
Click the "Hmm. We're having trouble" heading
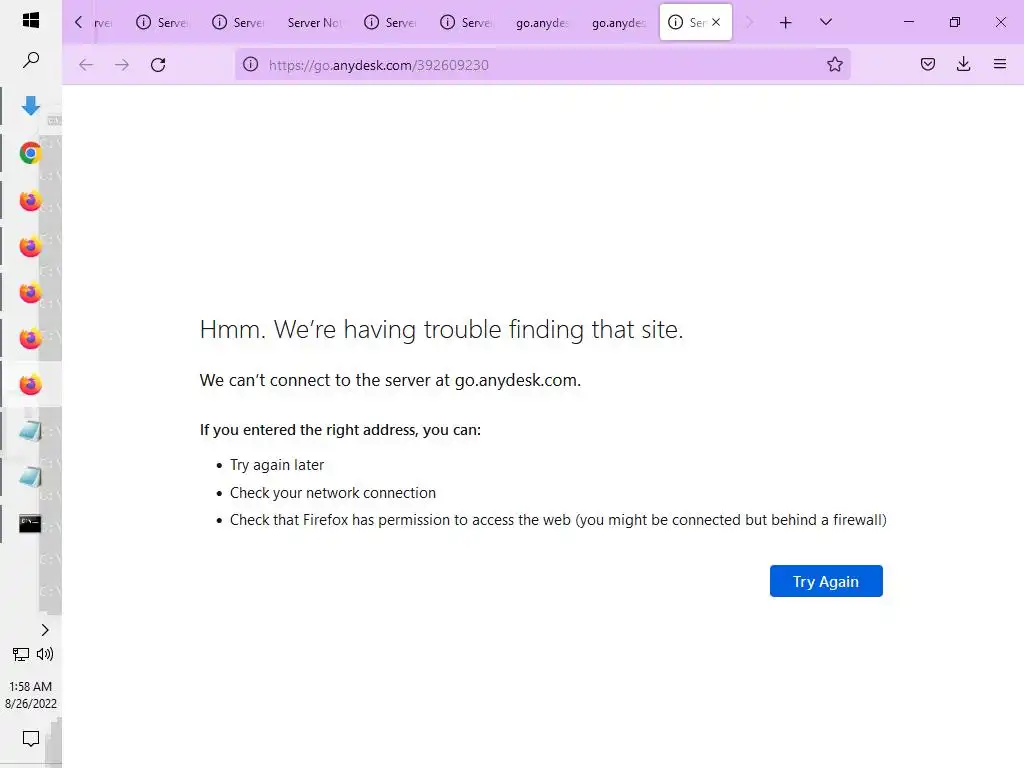(441, 330)
